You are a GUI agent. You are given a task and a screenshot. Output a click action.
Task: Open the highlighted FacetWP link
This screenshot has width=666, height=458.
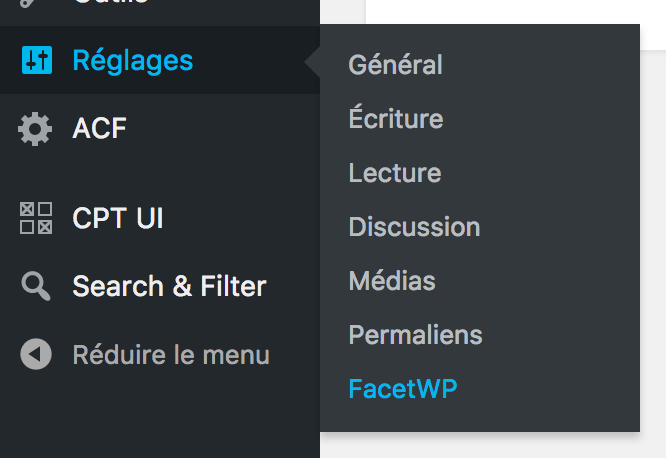tap(402, 389)
